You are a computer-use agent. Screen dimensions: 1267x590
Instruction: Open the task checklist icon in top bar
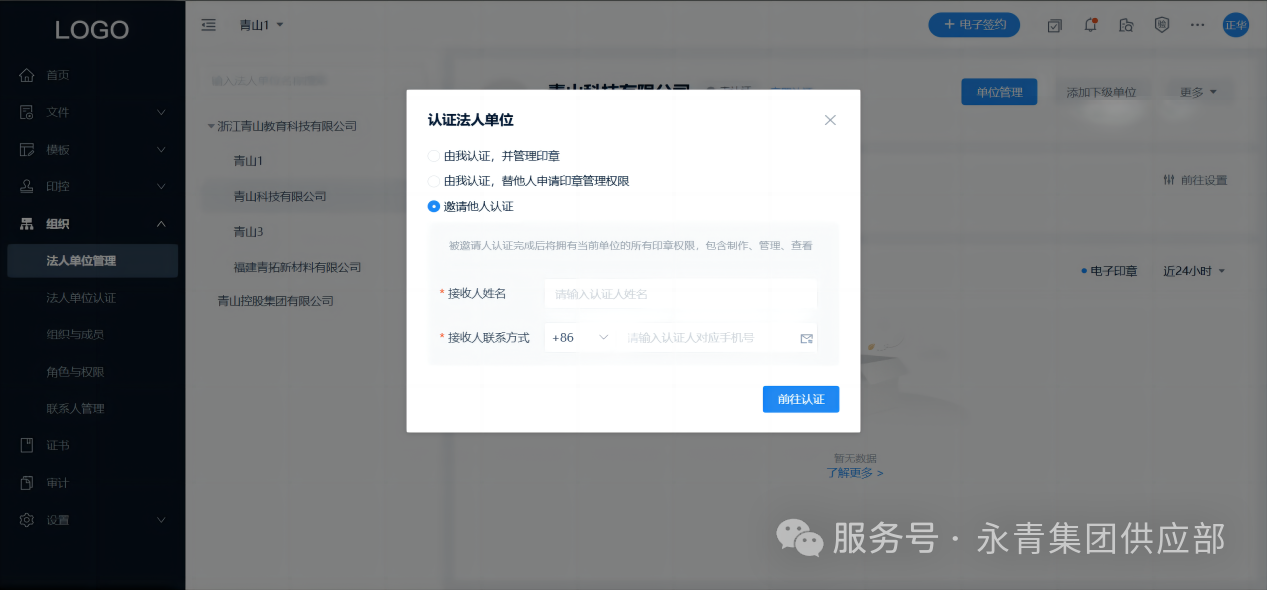coord(1054,25)
